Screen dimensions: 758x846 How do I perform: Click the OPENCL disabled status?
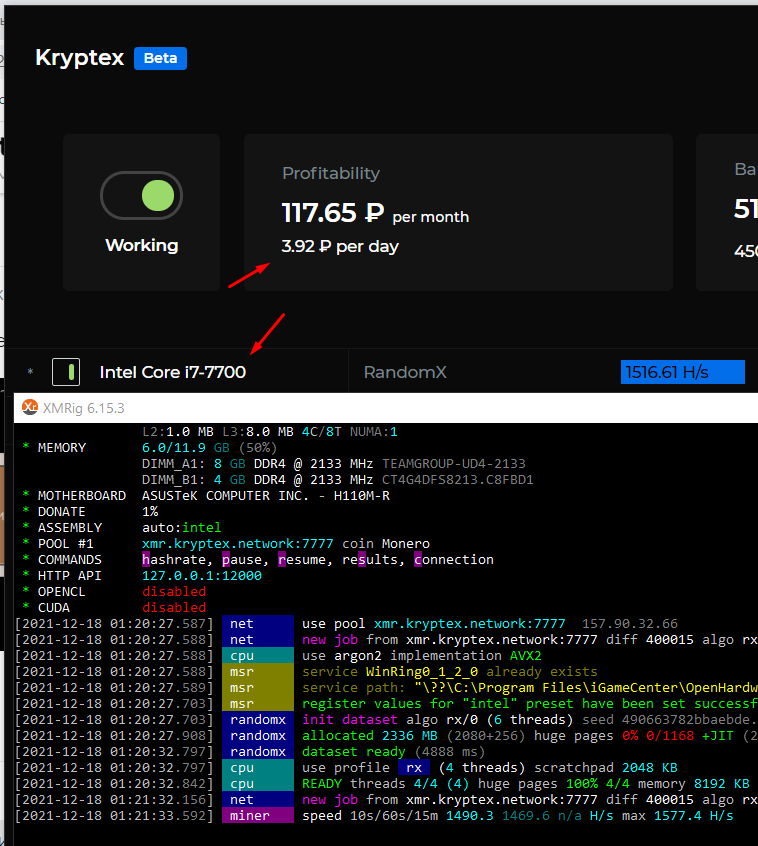pos(174,591)
